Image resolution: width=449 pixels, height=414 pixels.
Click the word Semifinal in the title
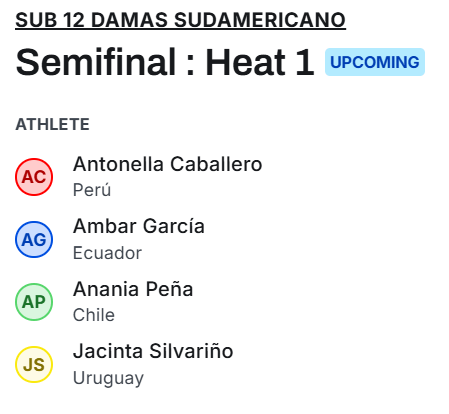coord(96,62)
